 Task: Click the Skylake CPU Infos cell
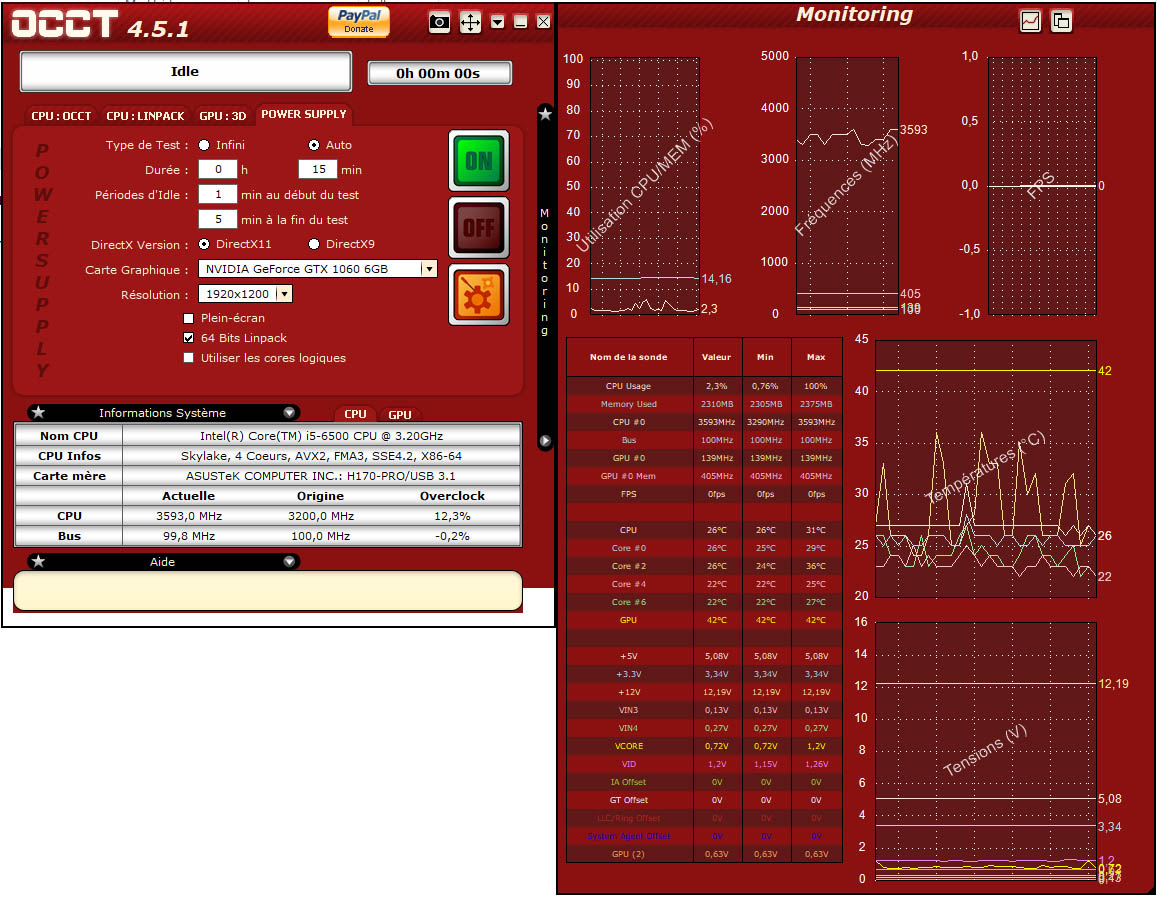click(322, 456)
